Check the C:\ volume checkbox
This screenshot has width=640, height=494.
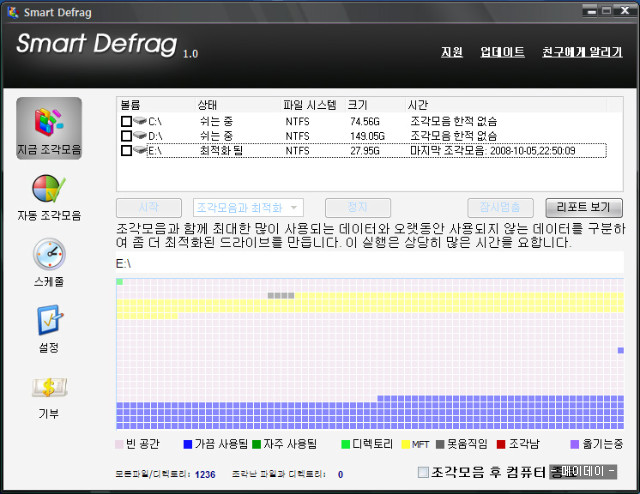[127, 121]
